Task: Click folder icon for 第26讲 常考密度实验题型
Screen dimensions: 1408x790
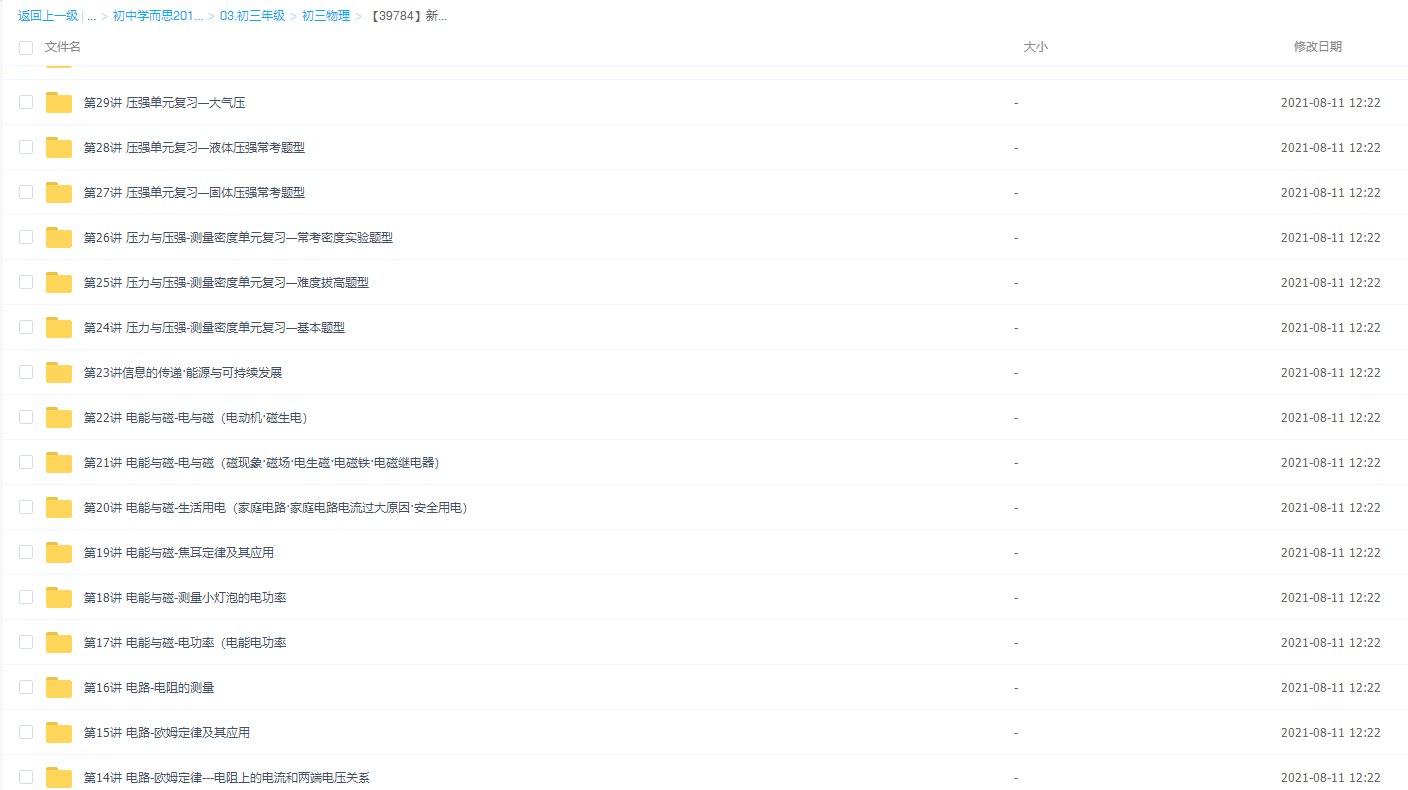Action: pos(59,238)
